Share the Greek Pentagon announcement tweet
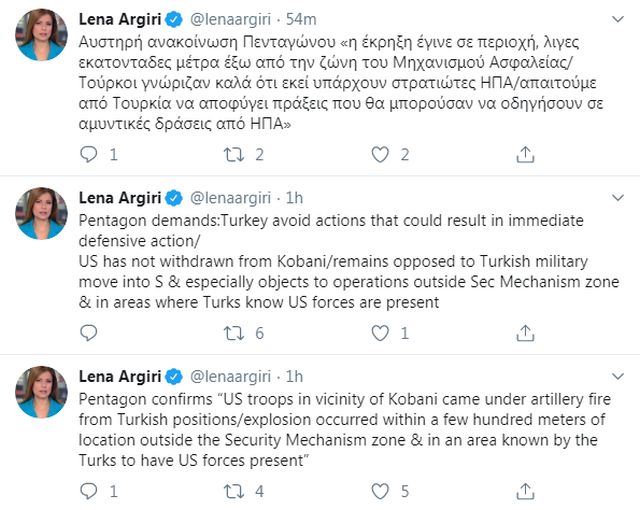The width and height of the screenshot is (640, 510). (525, 154)
